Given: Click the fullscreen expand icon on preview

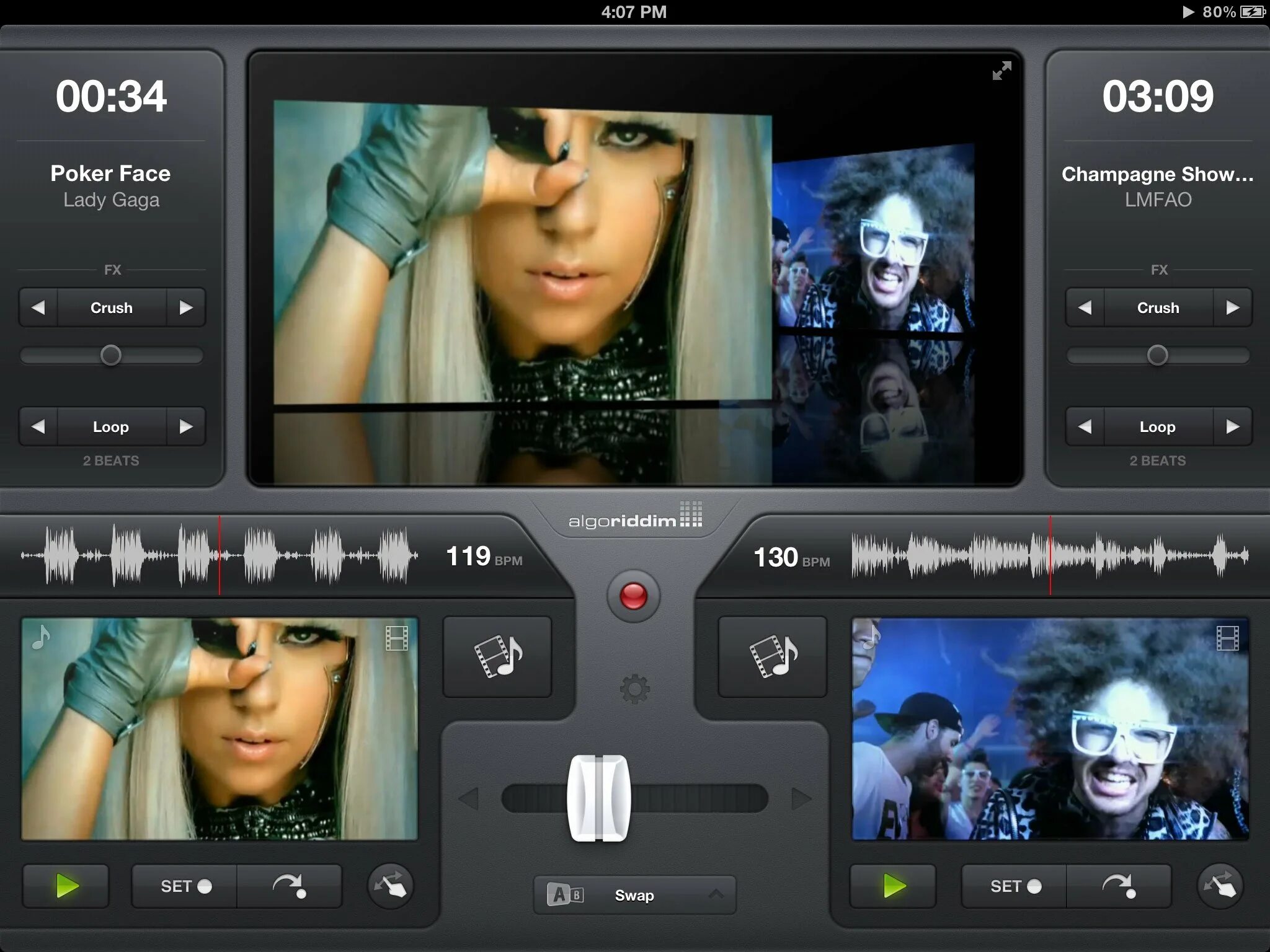Looking at the screenshot, I should pos(1000,73).
